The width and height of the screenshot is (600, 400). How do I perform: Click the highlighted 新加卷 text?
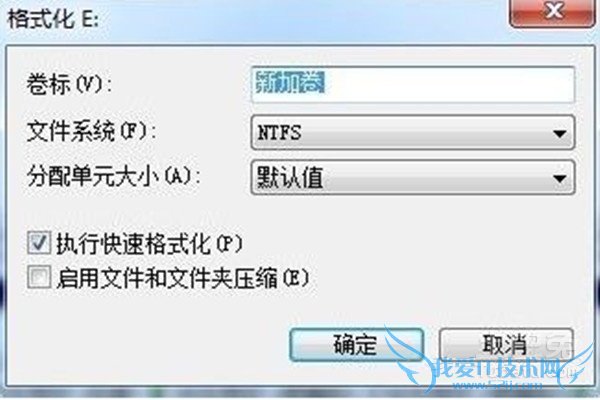[290, 83]
